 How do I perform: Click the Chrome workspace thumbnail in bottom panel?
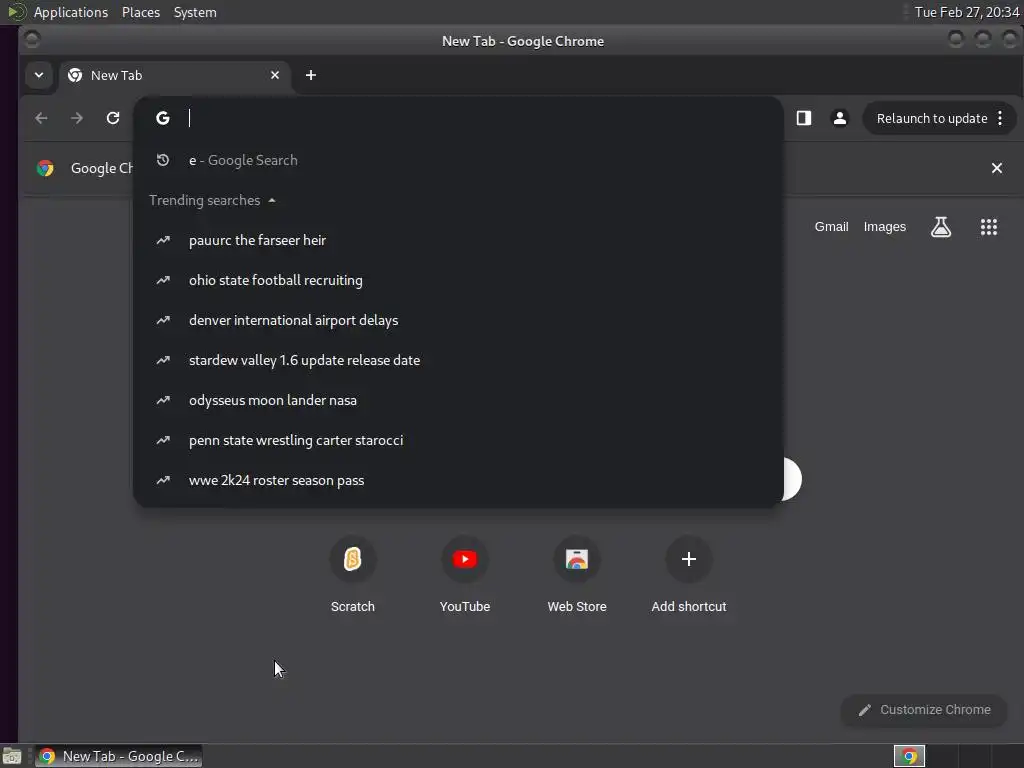pos(909,756)
